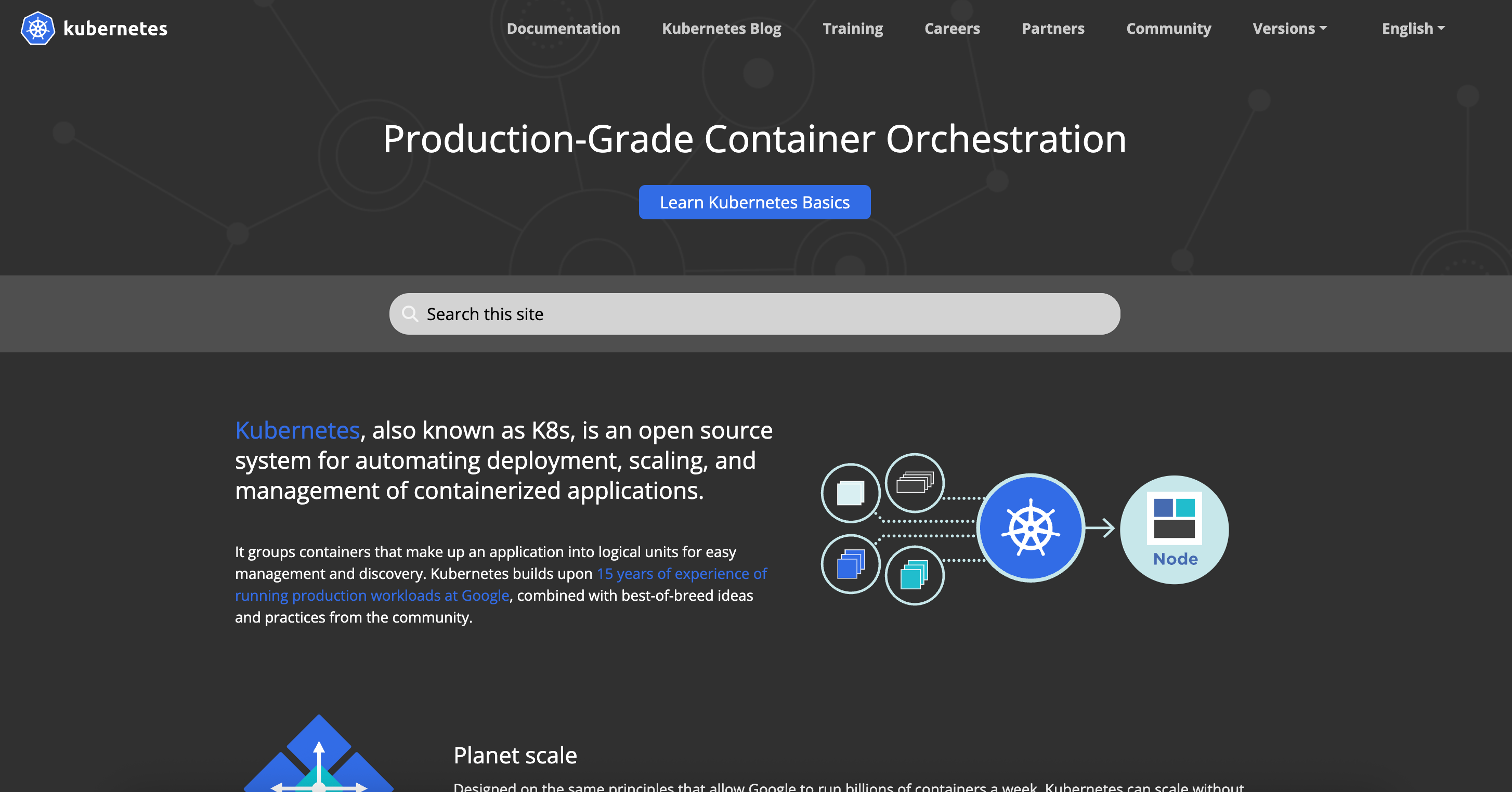
Task: Click the Node diagram icon
Action: pos(1174,529)
